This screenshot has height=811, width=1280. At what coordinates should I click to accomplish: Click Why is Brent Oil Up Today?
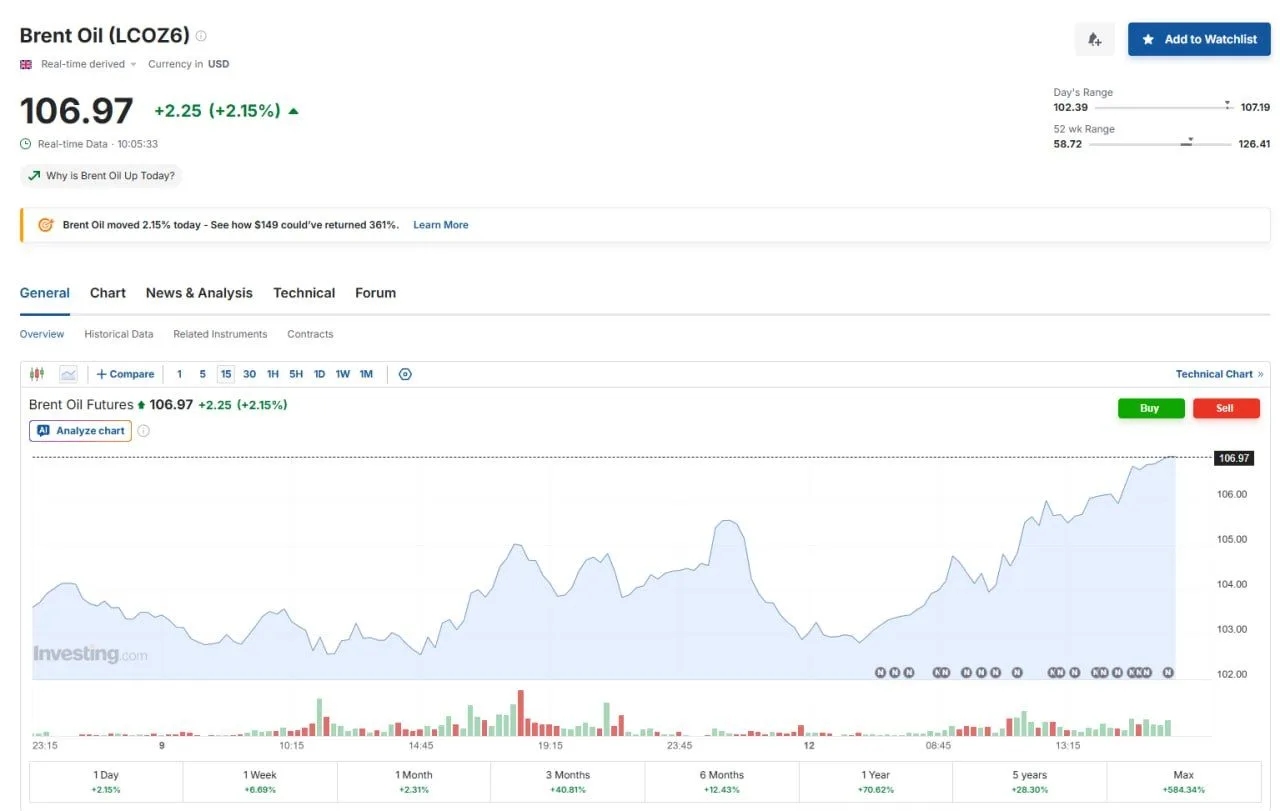pos(101,175)
